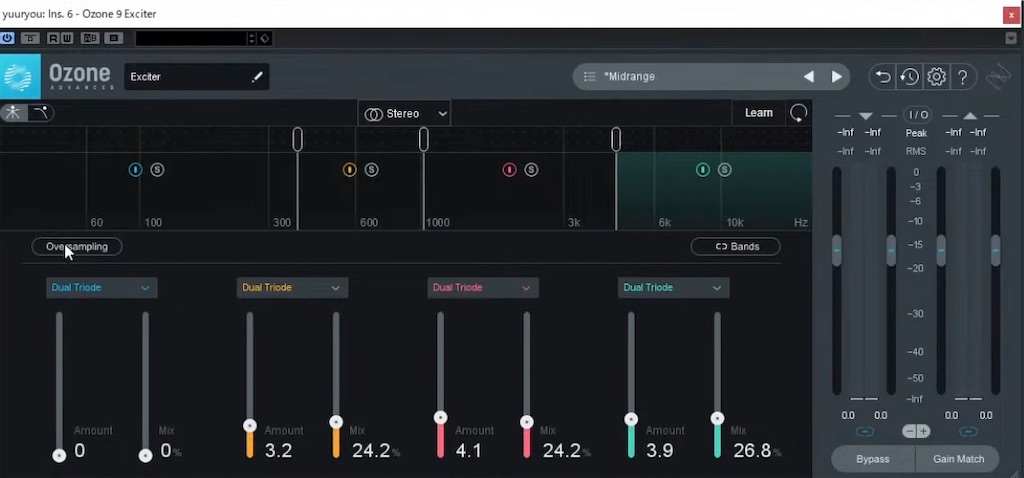The image size is (1024, 478).
Task: Click the Exciter module name field
Action: 197,77
